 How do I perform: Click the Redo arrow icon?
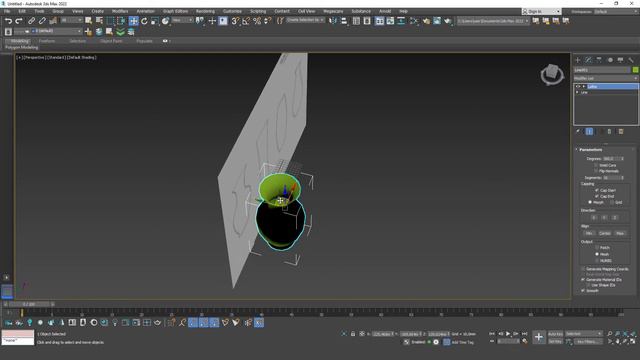(19, 21)
